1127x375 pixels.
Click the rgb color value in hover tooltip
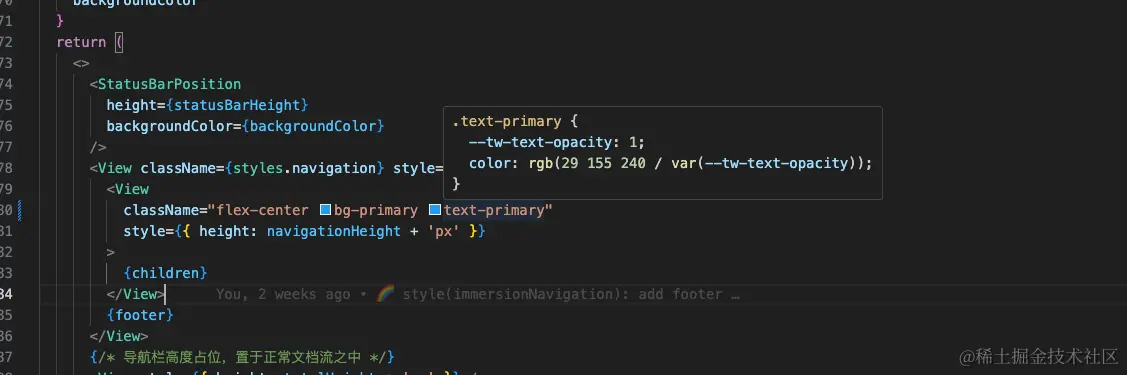point(699,163)
